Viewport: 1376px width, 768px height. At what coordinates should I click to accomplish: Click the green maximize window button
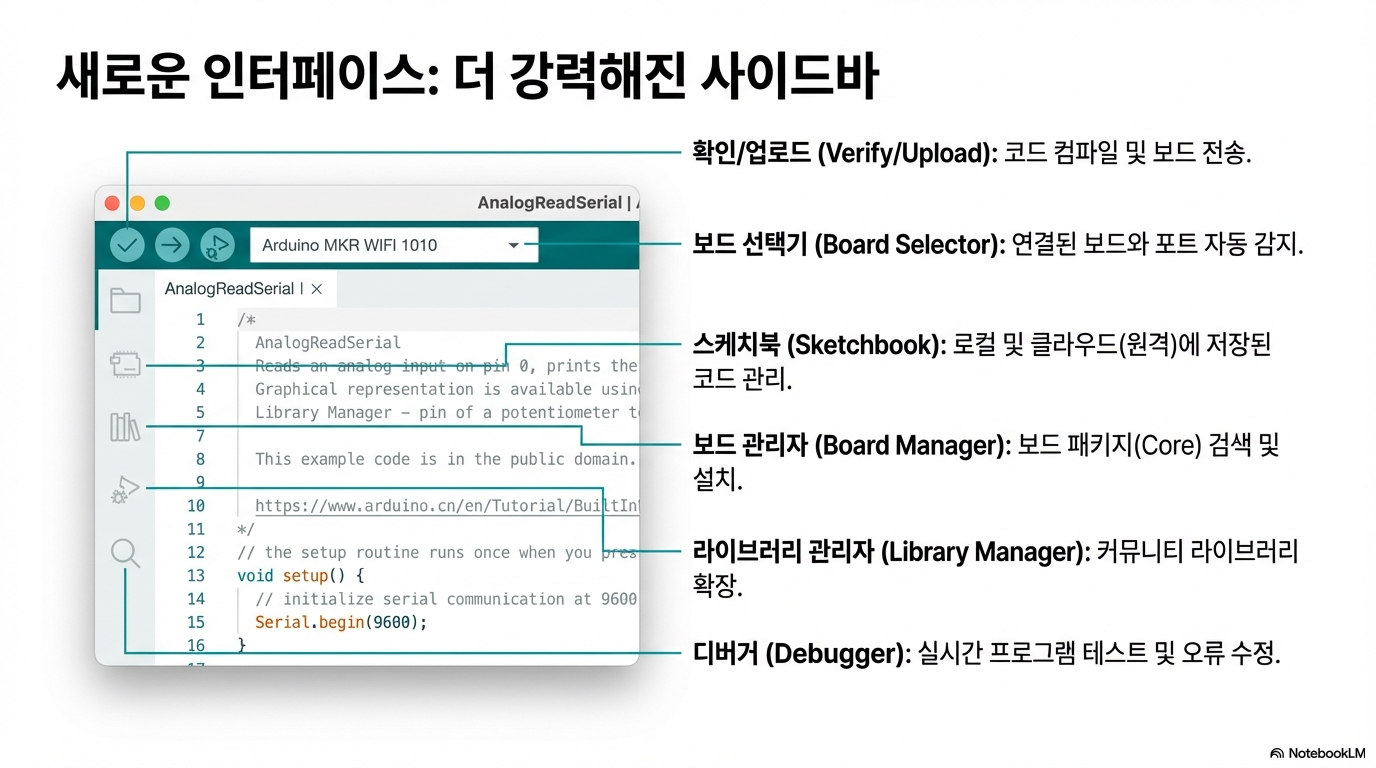(162, 203)
